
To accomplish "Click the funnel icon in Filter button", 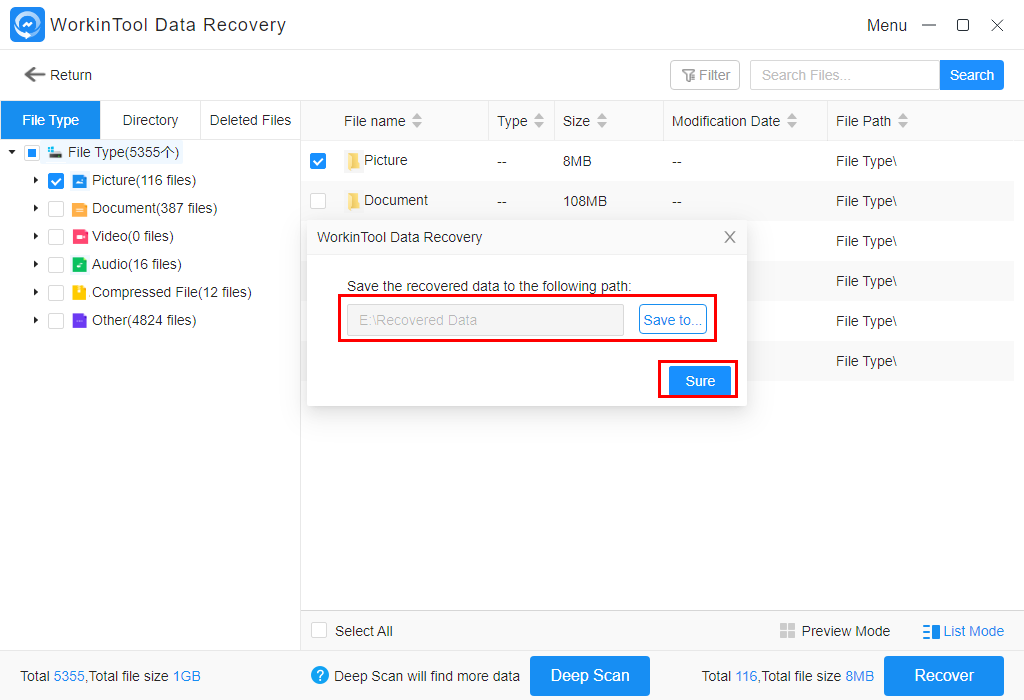I will (688, 76).
